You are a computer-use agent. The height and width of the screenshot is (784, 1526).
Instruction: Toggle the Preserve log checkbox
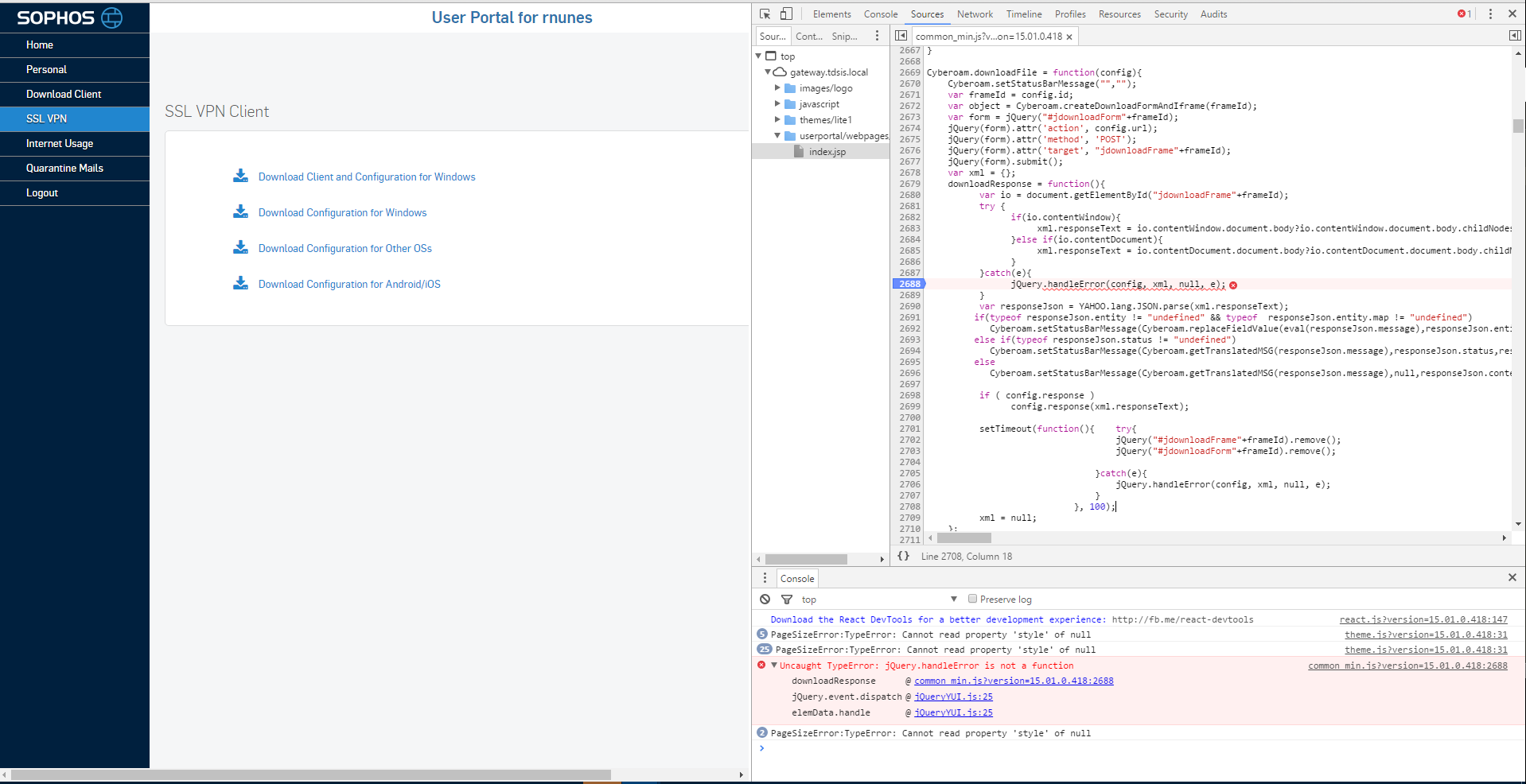coord(972,599)
